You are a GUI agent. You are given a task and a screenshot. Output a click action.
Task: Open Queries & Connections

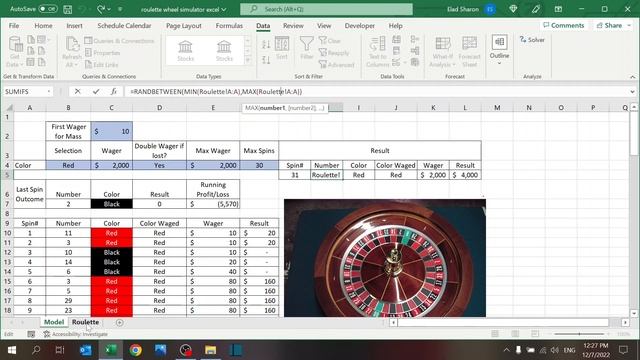click(119, 40)
